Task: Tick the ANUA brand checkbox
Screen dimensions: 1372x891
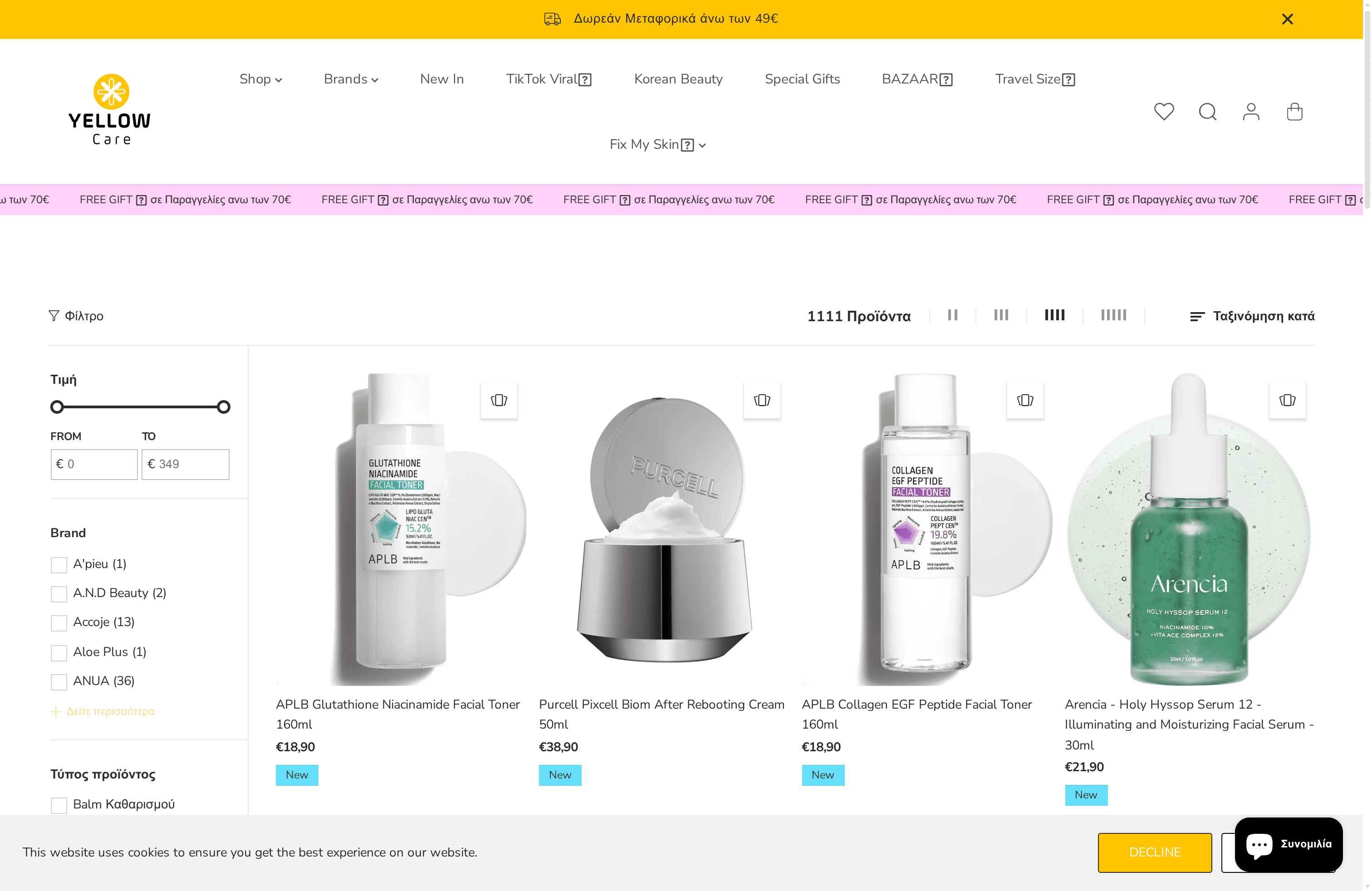Action: 59,682
